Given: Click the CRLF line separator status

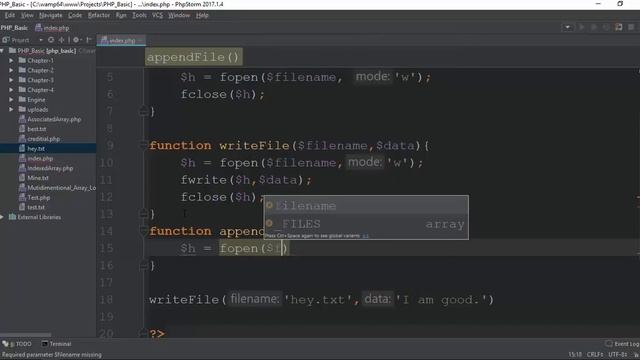Looking at the screenshot, I should click(x=595, y=355).
